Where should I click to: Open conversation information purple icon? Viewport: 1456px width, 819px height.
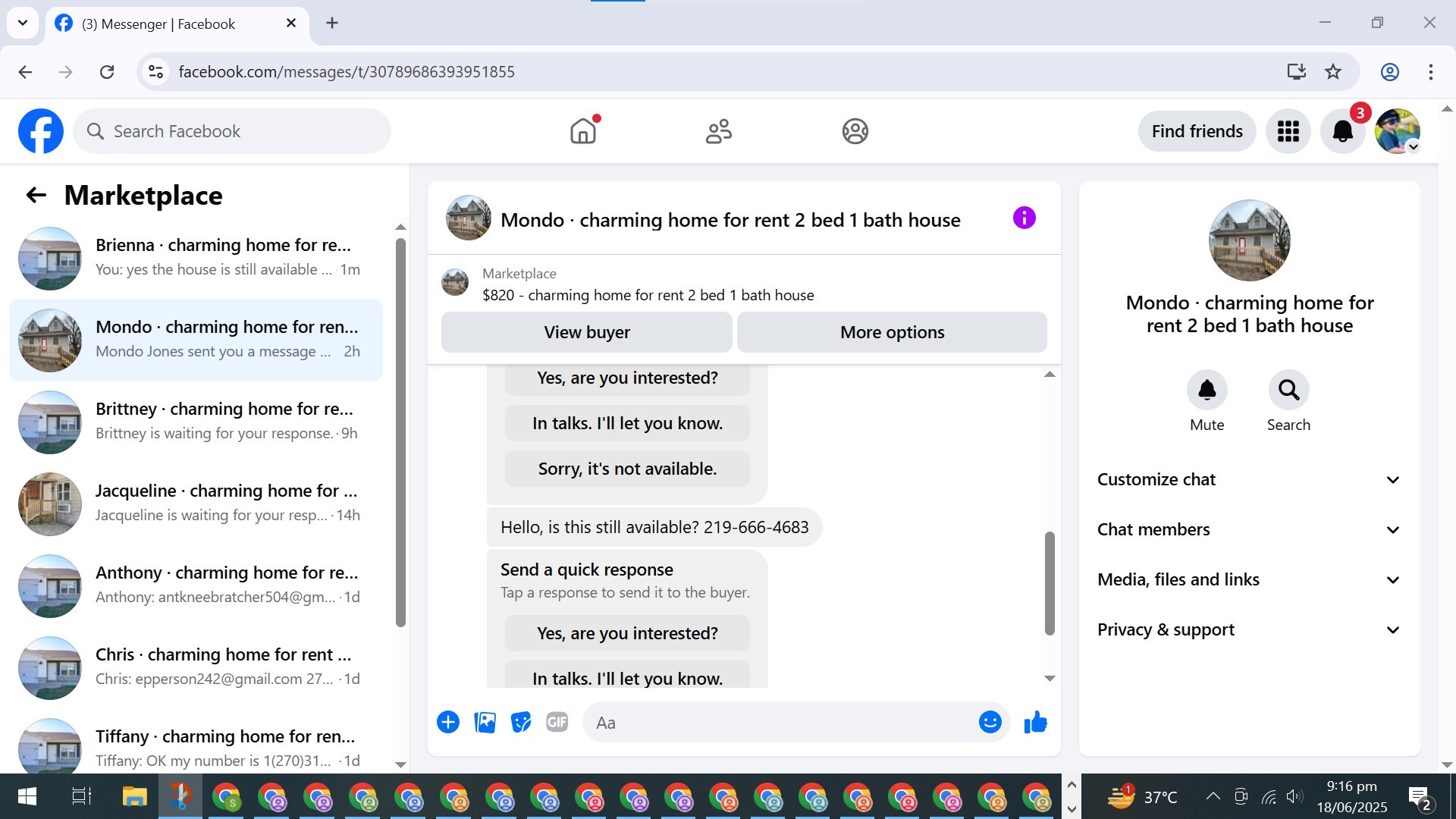1024,218
